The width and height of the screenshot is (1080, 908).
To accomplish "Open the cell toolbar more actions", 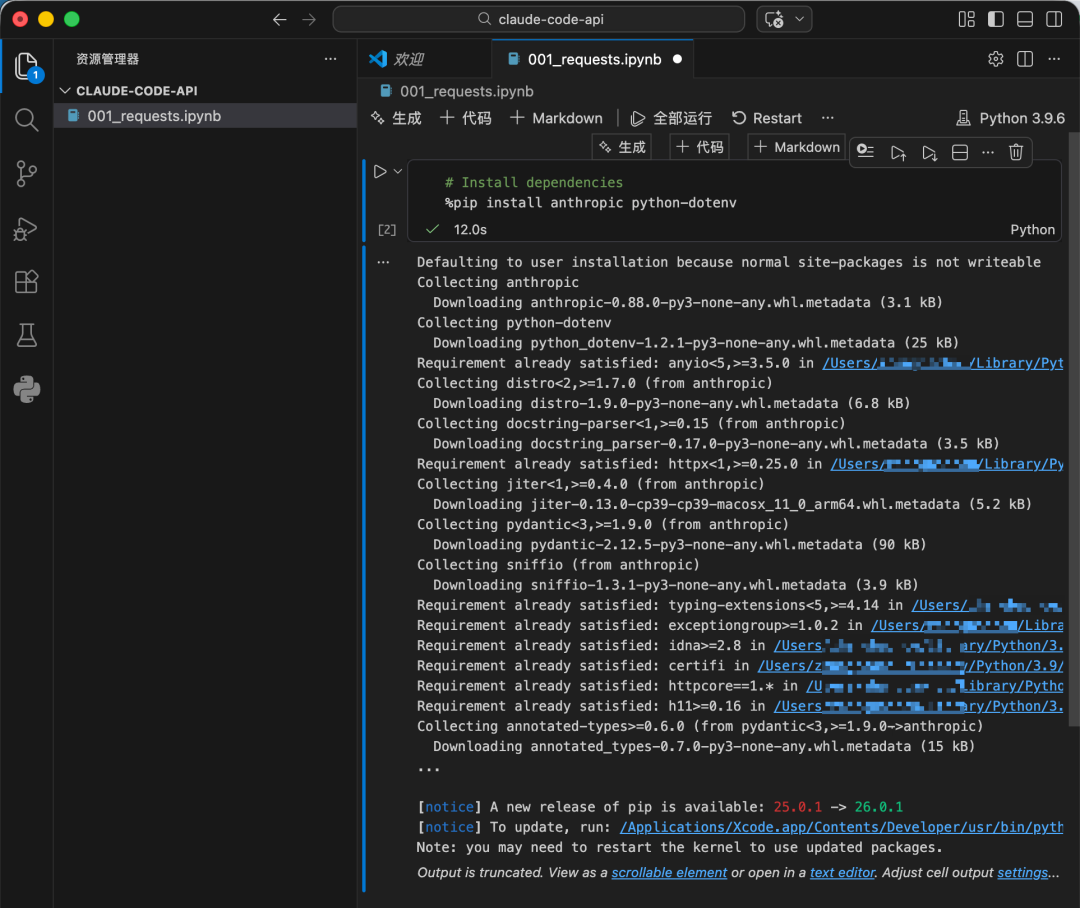I will tap(988, 152).
